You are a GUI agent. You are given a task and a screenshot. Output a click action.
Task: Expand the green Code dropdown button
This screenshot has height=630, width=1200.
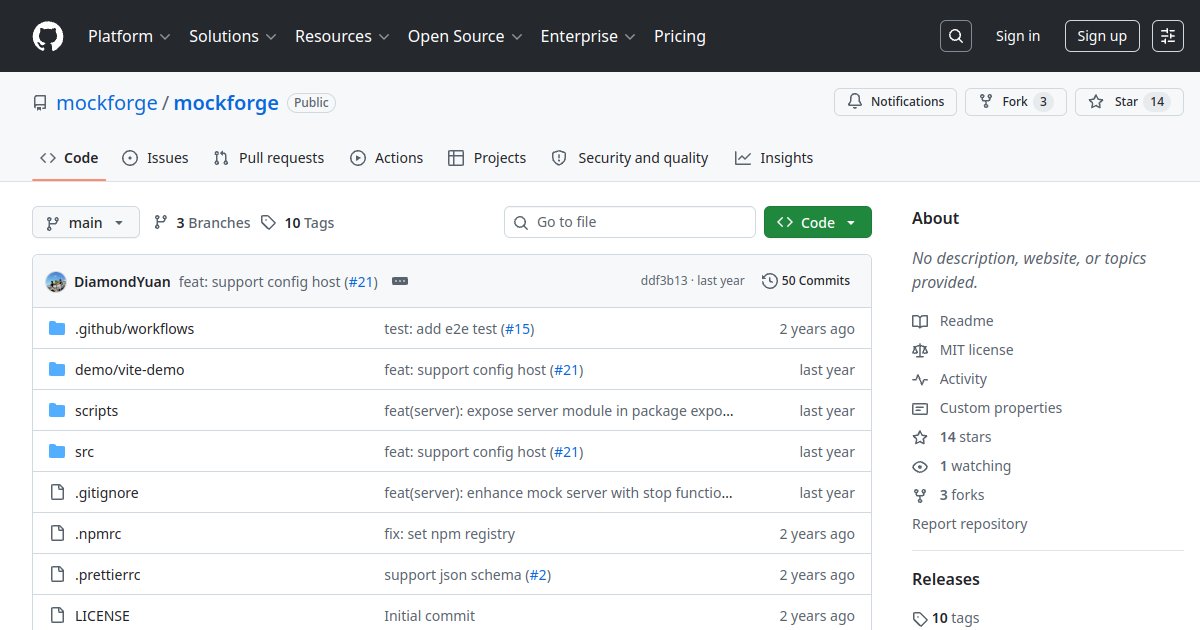coord(818,223)
